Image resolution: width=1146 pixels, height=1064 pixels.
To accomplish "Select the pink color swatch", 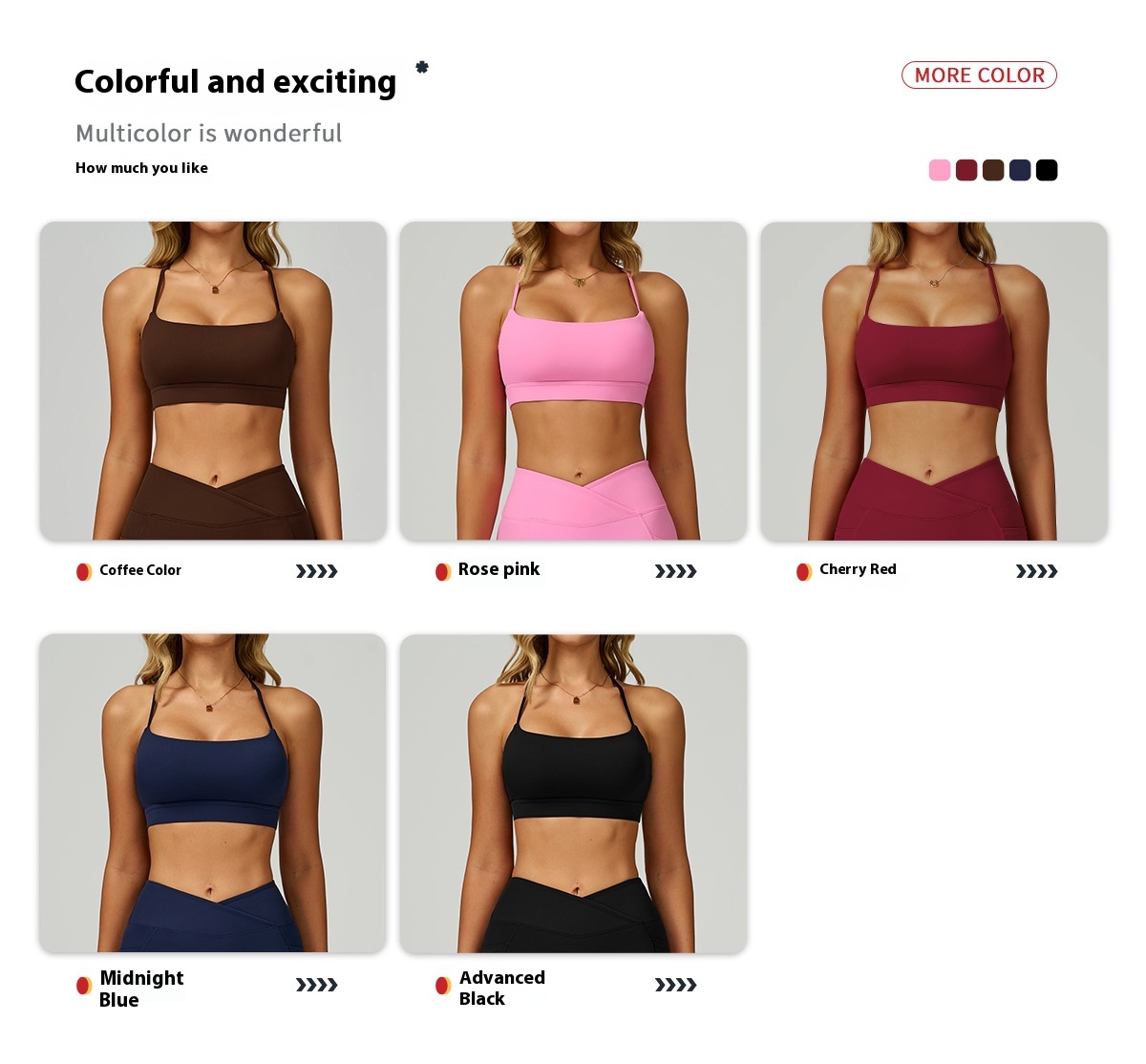I will pyautogui.click(x=940, y=170).
